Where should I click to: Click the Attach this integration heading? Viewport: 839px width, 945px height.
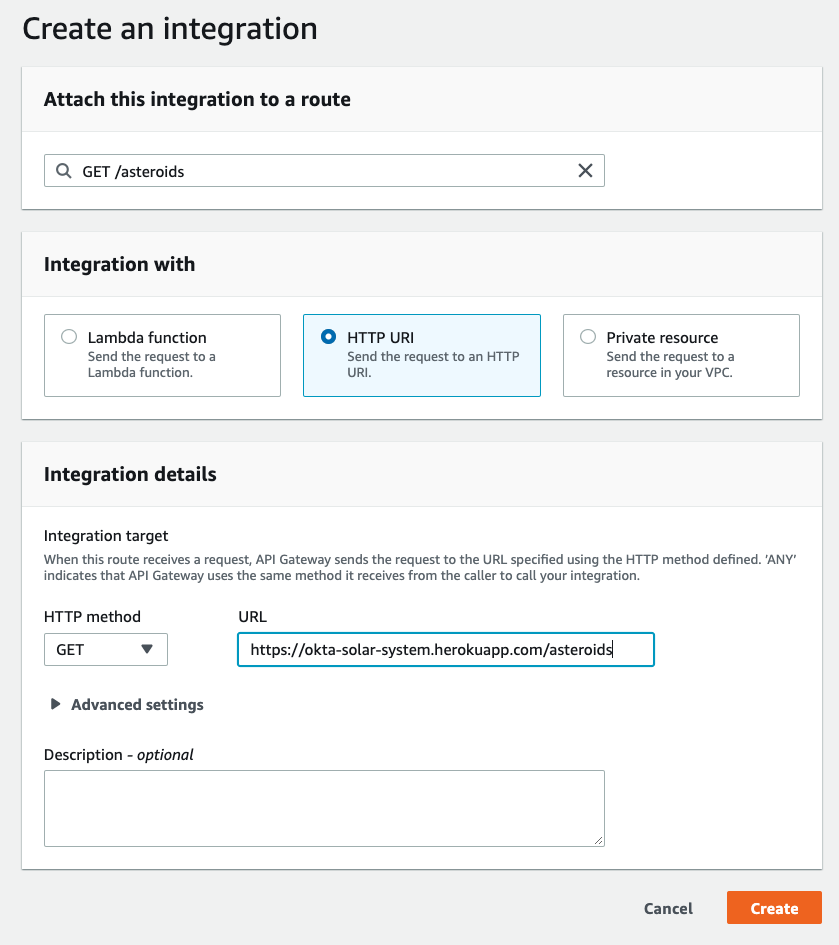point(197,99)
